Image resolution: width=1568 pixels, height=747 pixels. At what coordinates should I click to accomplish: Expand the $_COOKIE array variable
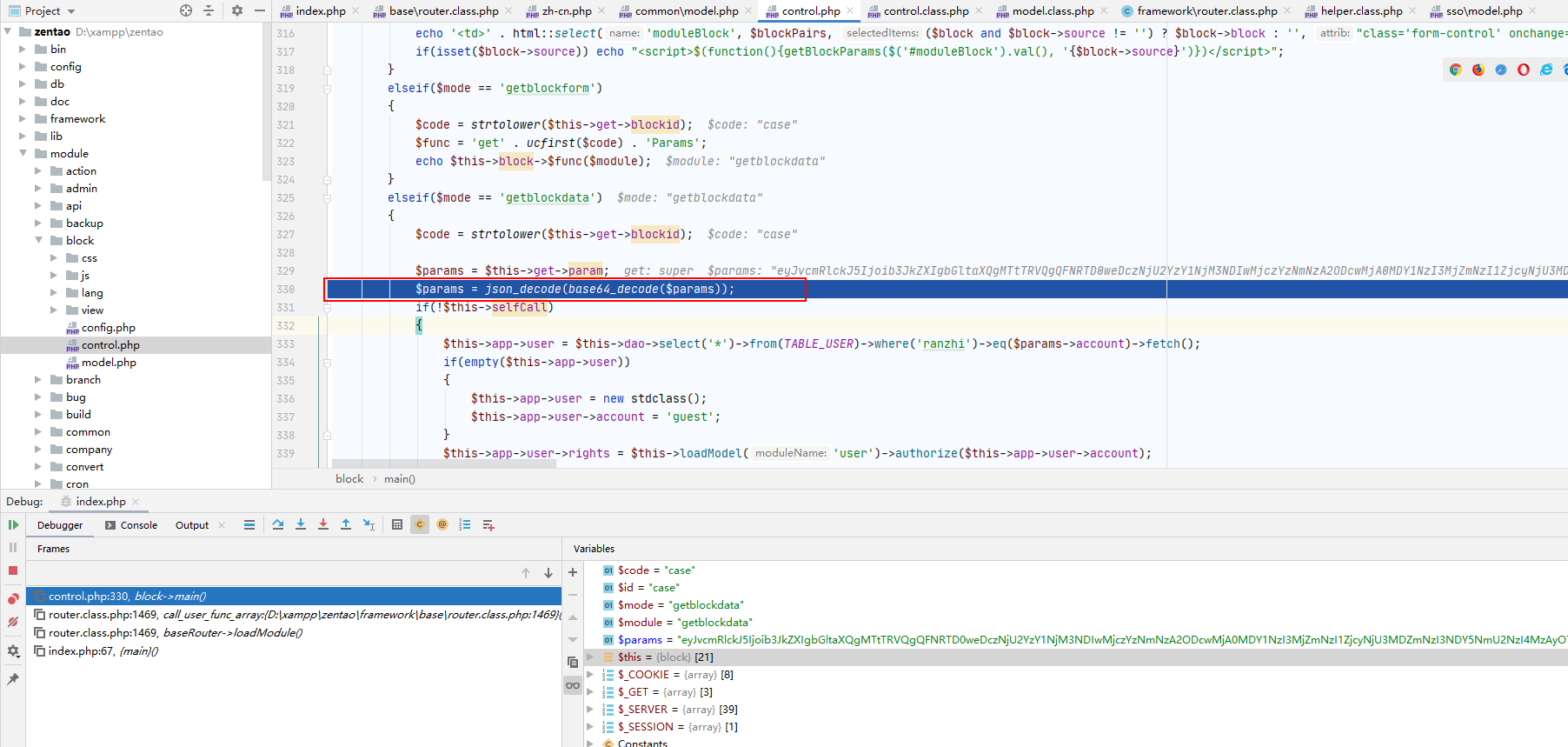(590, 675)
